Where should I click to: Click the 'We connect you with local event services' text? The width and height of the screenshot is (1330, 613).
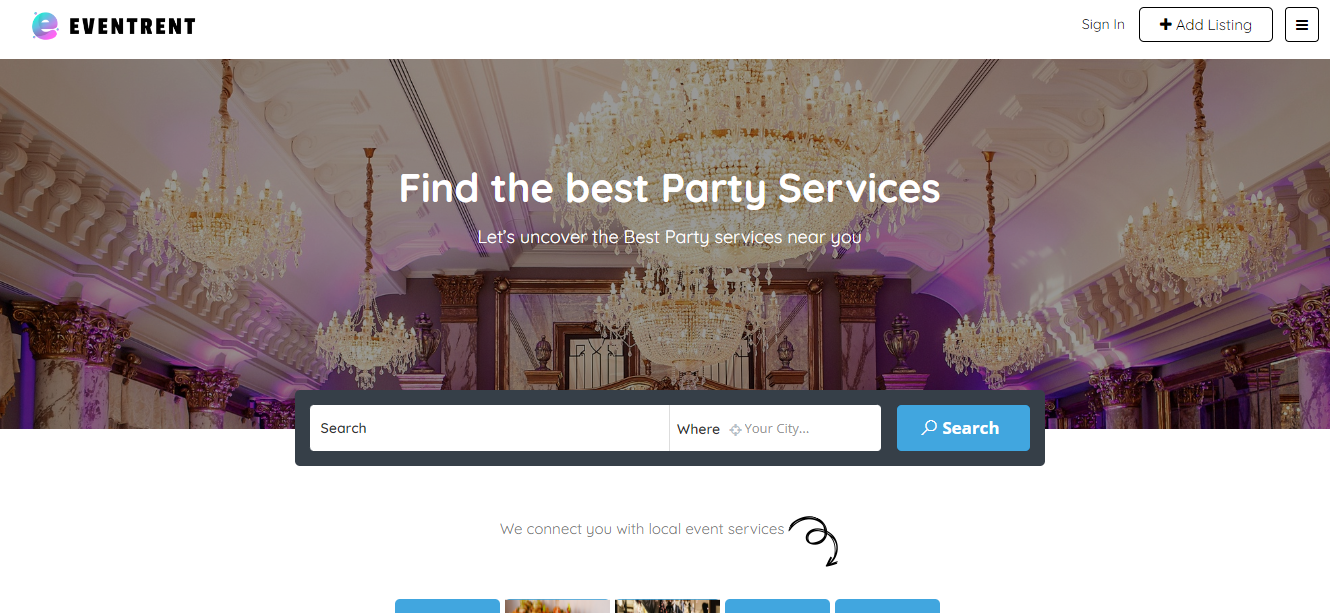point(642,529)
